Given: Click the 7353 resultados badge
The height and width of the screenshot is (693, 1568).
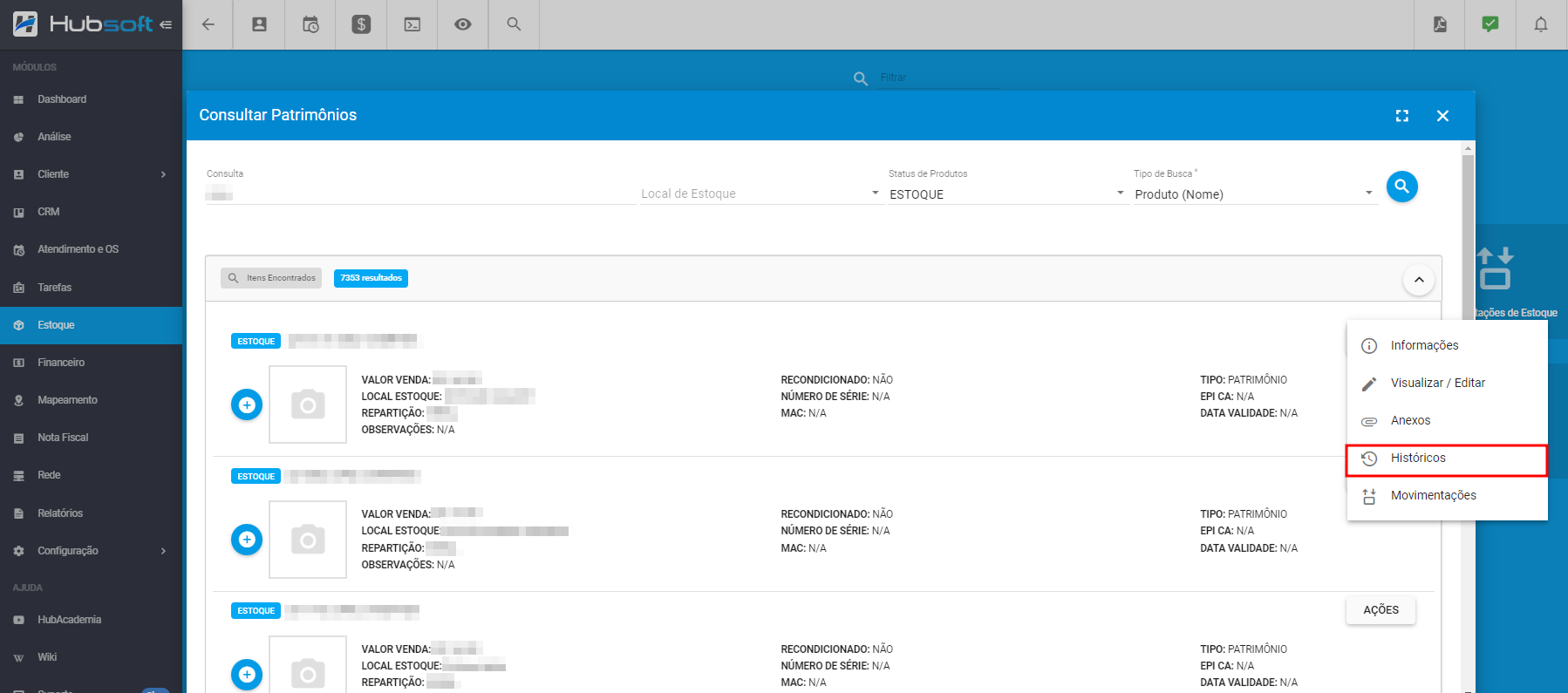Looking at the screenshot, I should (371, 278).
